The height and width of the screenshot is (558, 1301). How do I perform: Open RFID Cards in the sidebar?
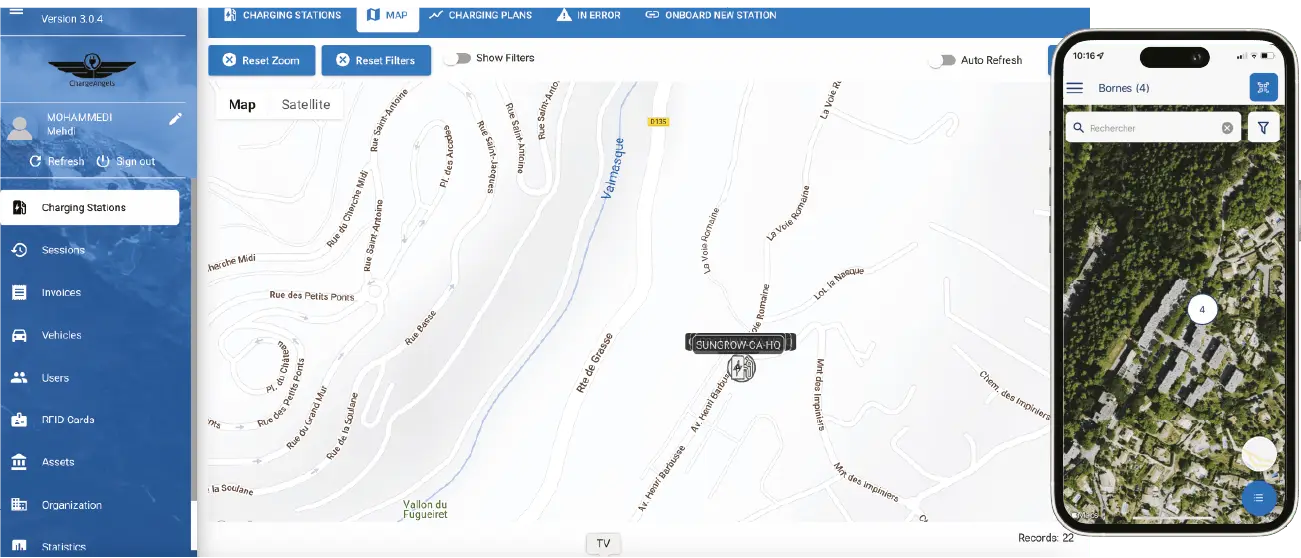coord(67,420)
